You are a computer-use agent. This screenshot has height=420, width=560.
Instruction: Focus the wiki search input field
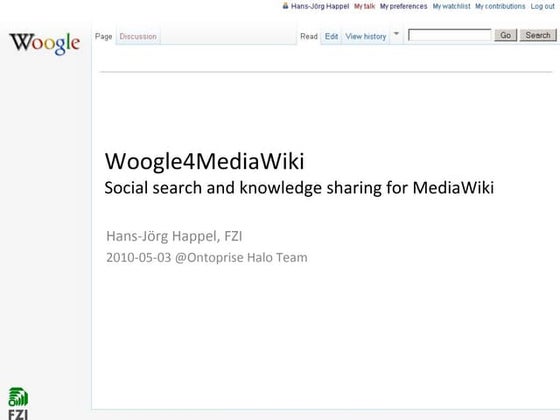tap(450, 35)
